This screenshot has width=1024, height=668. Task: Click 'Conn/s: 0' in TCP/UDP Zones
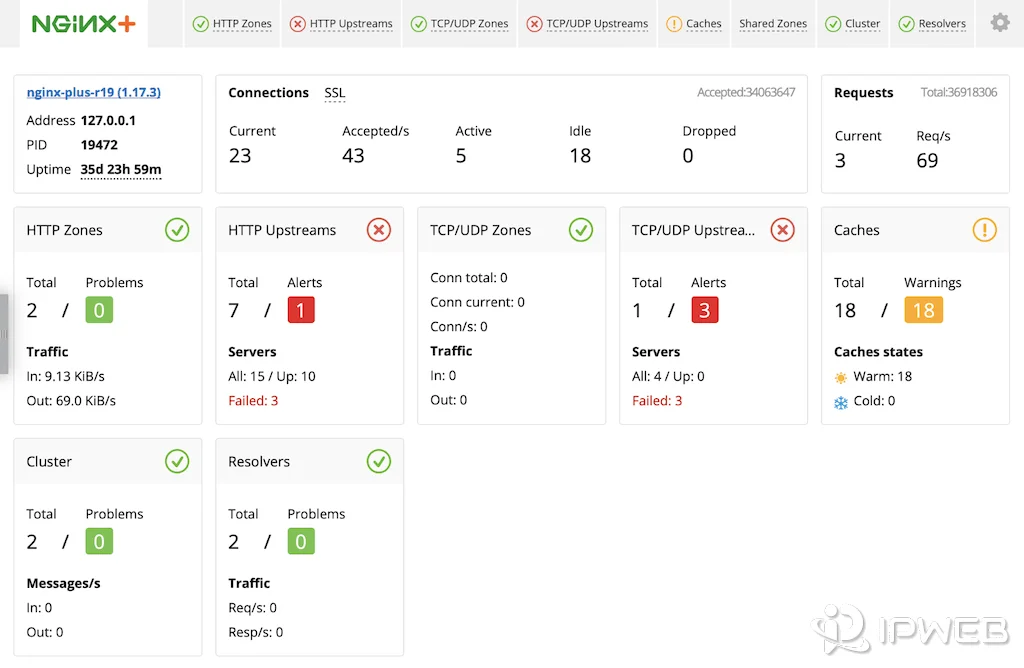(x=458, y=326)
